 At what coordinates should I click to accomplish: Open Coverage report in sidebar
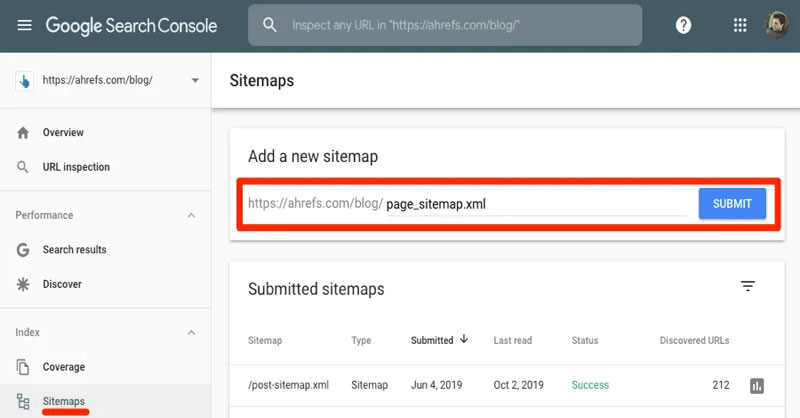pyautogui.click(x=64, y=367)
